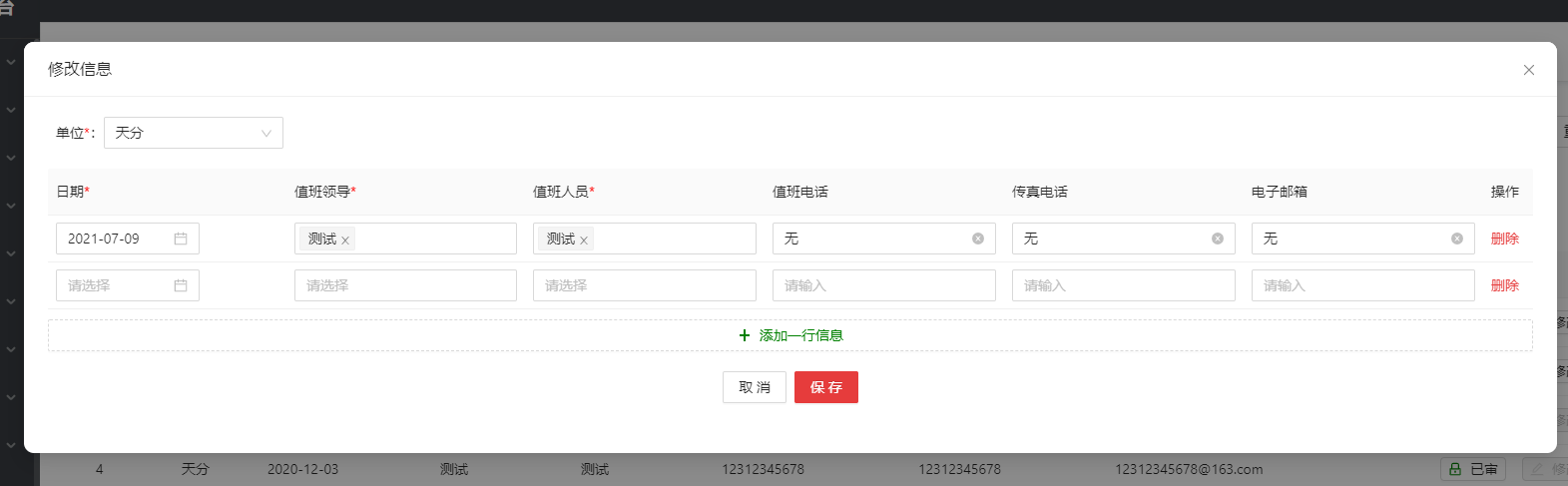Image resolution: width=1568 pixels, height=486 pixels.
Task: Click the 值班领导 column header
Action: (x=325, y=192)
